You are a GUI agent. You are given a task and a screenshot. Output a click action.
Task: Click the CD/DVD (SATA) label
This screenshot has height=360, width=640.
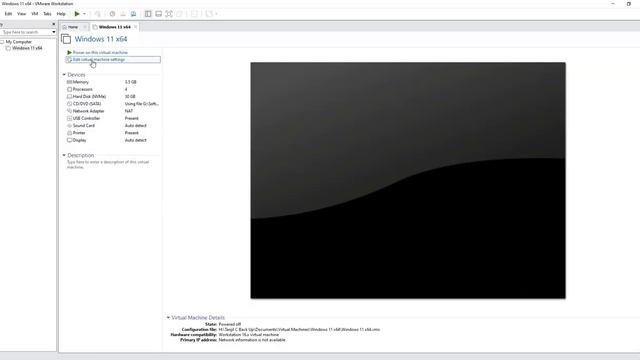point(87,104)
